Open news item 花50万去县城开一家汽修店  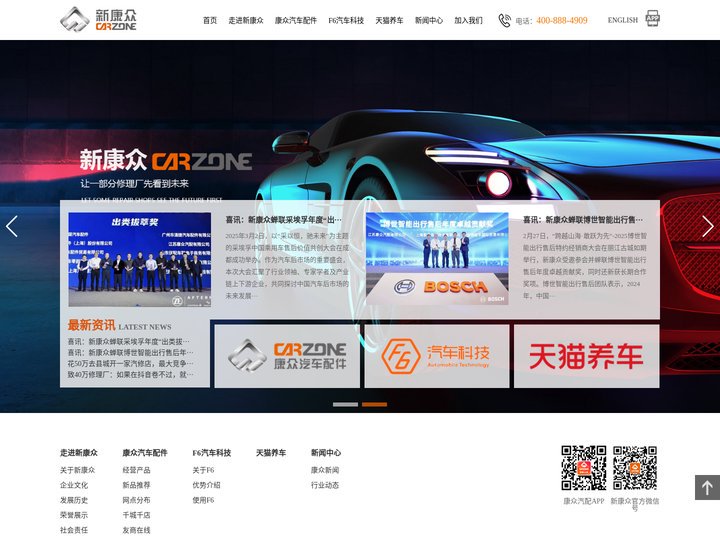130,364
